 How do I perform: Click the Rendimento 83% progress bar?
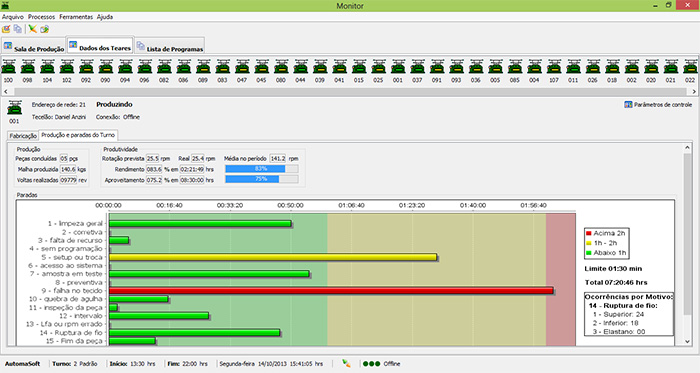pos(262,169)
